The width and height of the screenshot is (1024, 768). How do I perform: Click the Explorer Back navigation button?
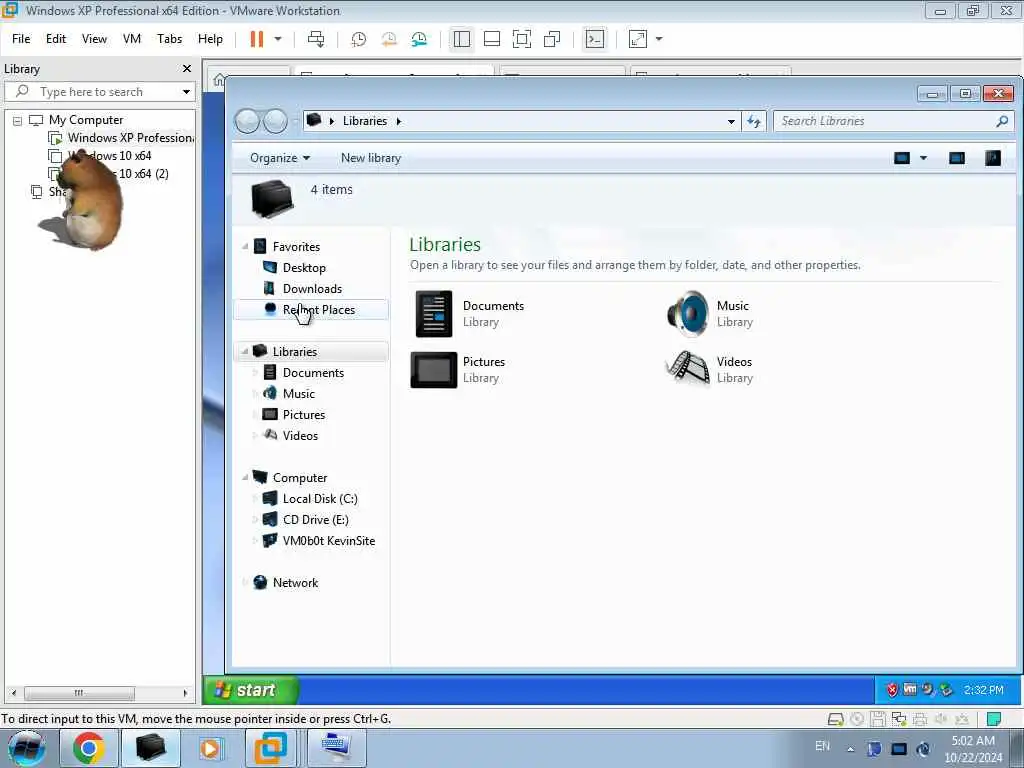pyautogui.click(x=247, y=121)
